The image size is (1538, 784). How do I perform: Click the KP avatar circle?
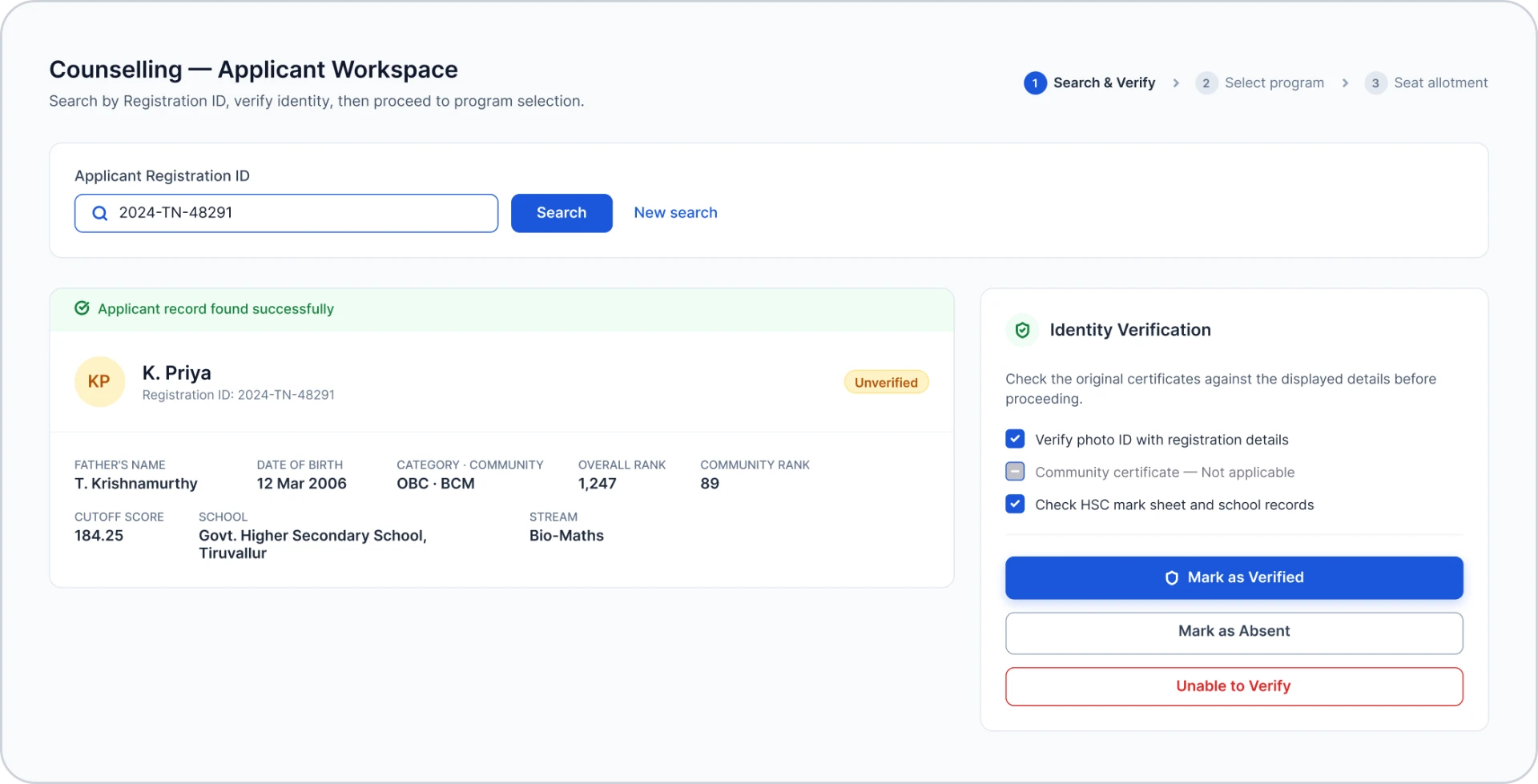(99, 382)
